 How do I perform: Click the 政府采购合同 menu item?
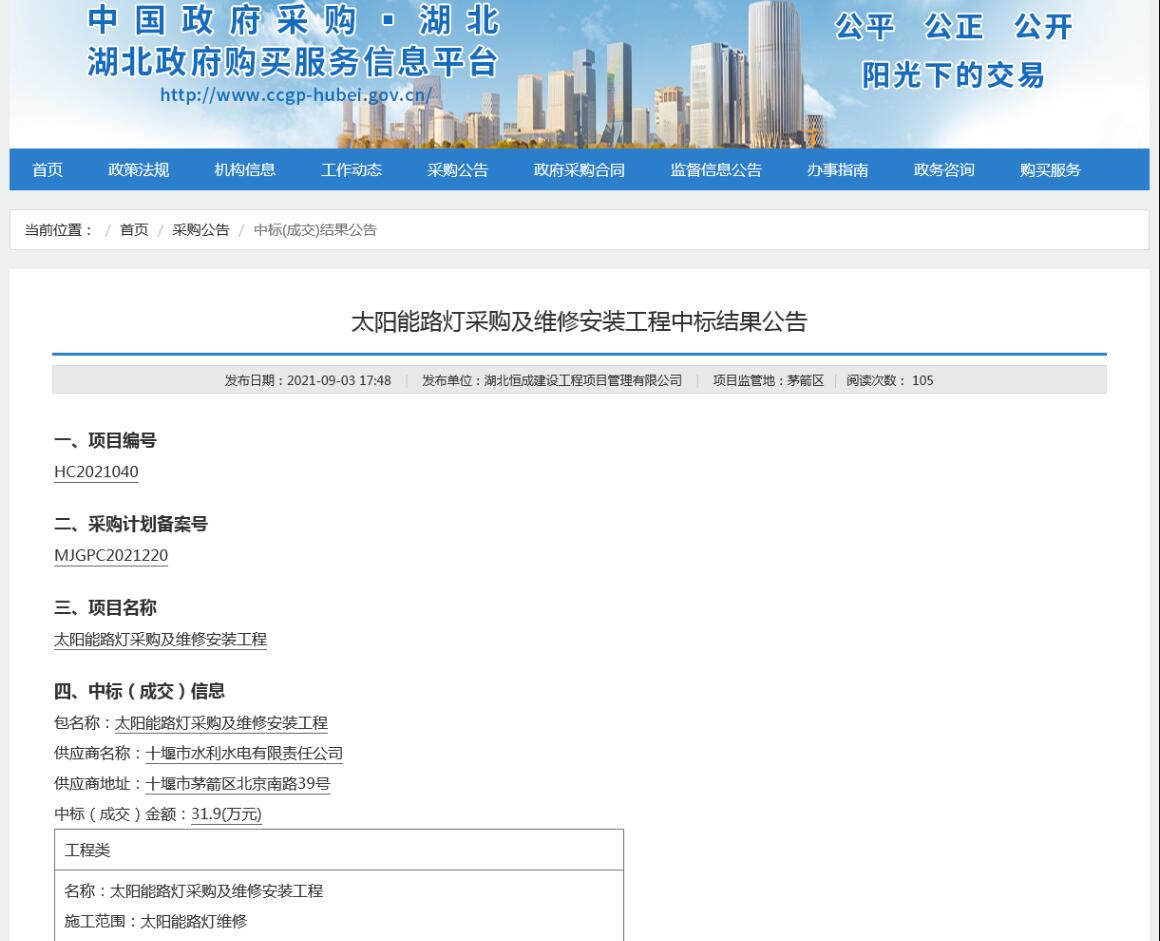[x=579, y=170]
